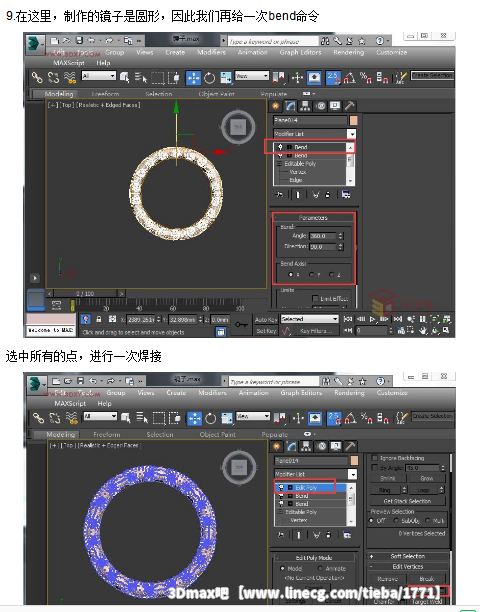Click Selection Lock padlock in first screenshot status bar
The width and height of the screenshot is (480, 612).
pyautogui.click(x=99, y=319)
